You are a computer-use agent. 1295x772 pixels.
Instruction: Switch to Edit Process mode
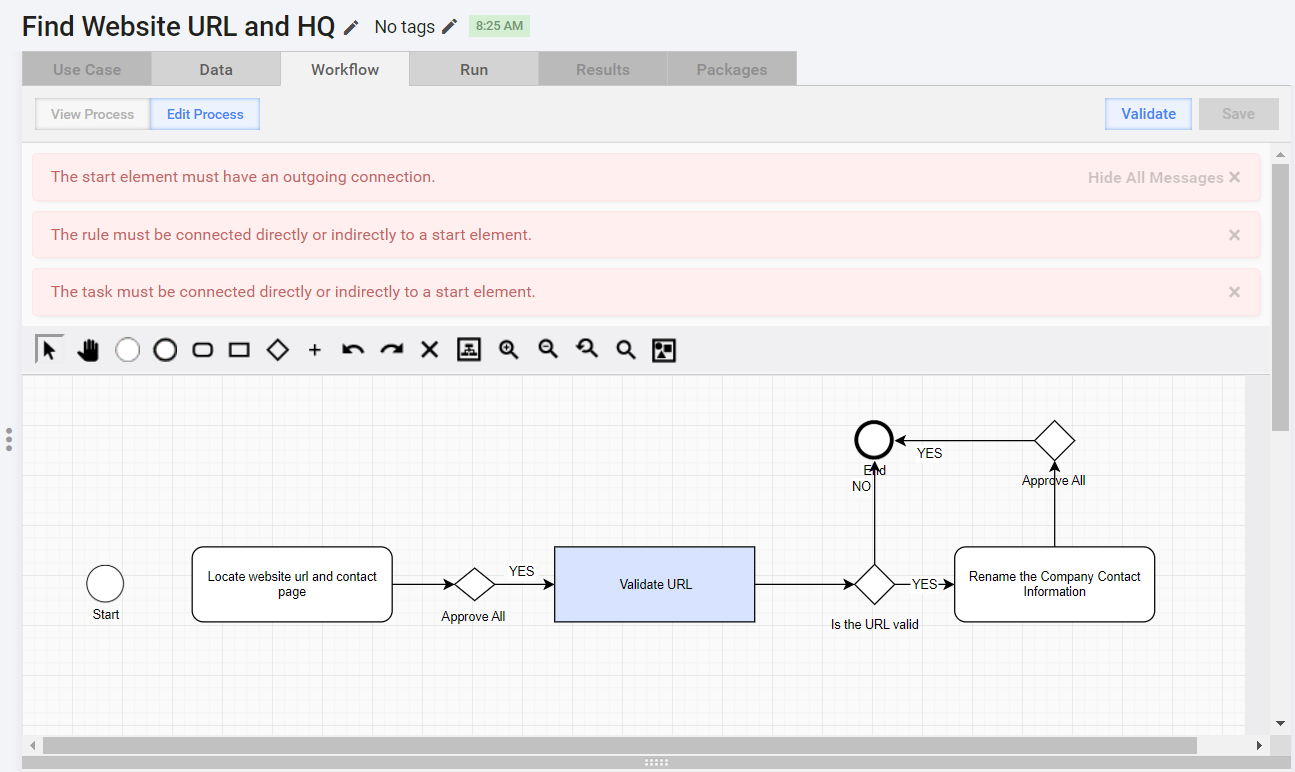[x=205, y=114]
